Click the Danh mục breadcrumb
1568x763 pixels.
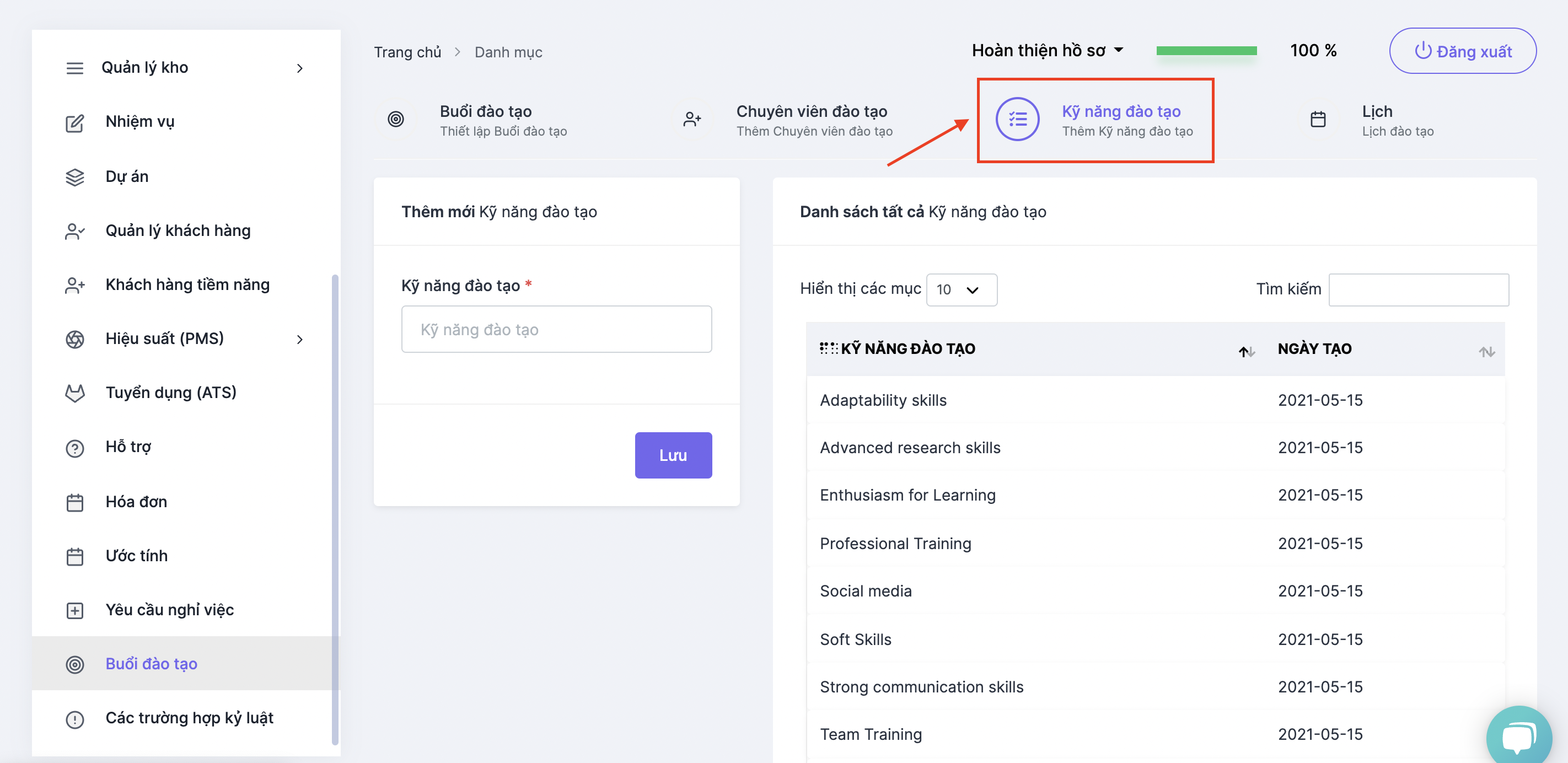tap(508, 52)
